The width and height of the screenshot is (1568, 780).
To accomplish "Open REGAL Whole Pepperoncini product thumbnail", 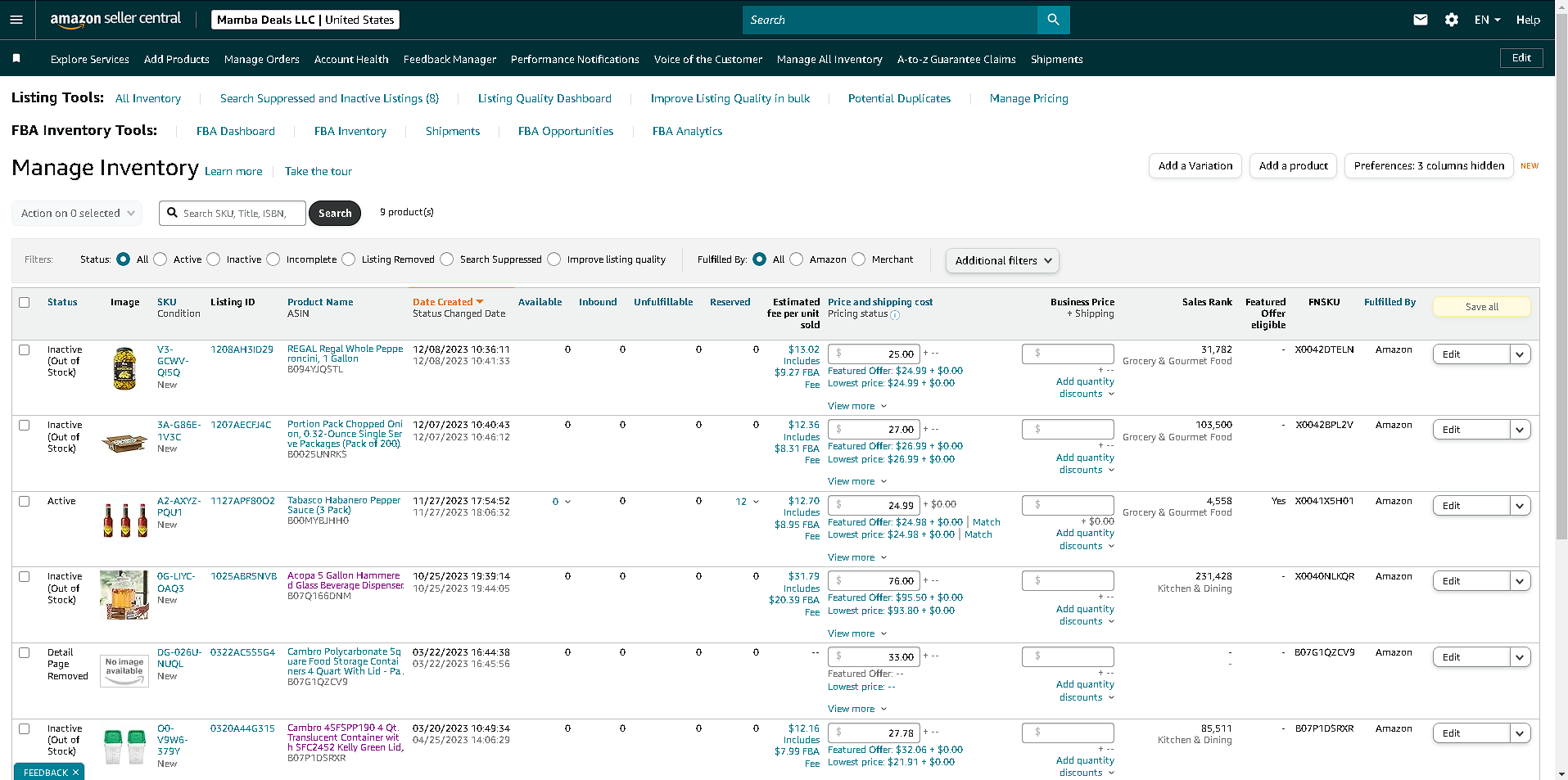I will 124,368.
